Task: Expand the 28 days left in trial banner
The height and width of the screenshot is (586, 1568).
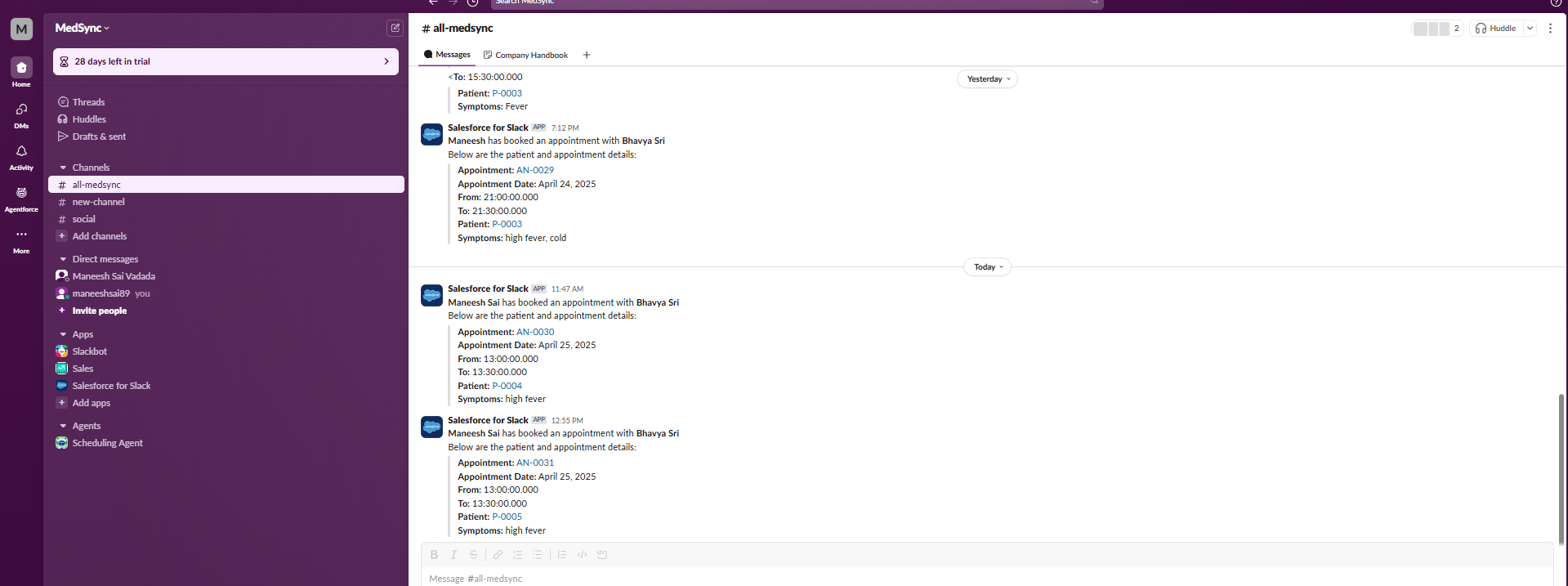Action: (226, 61)
